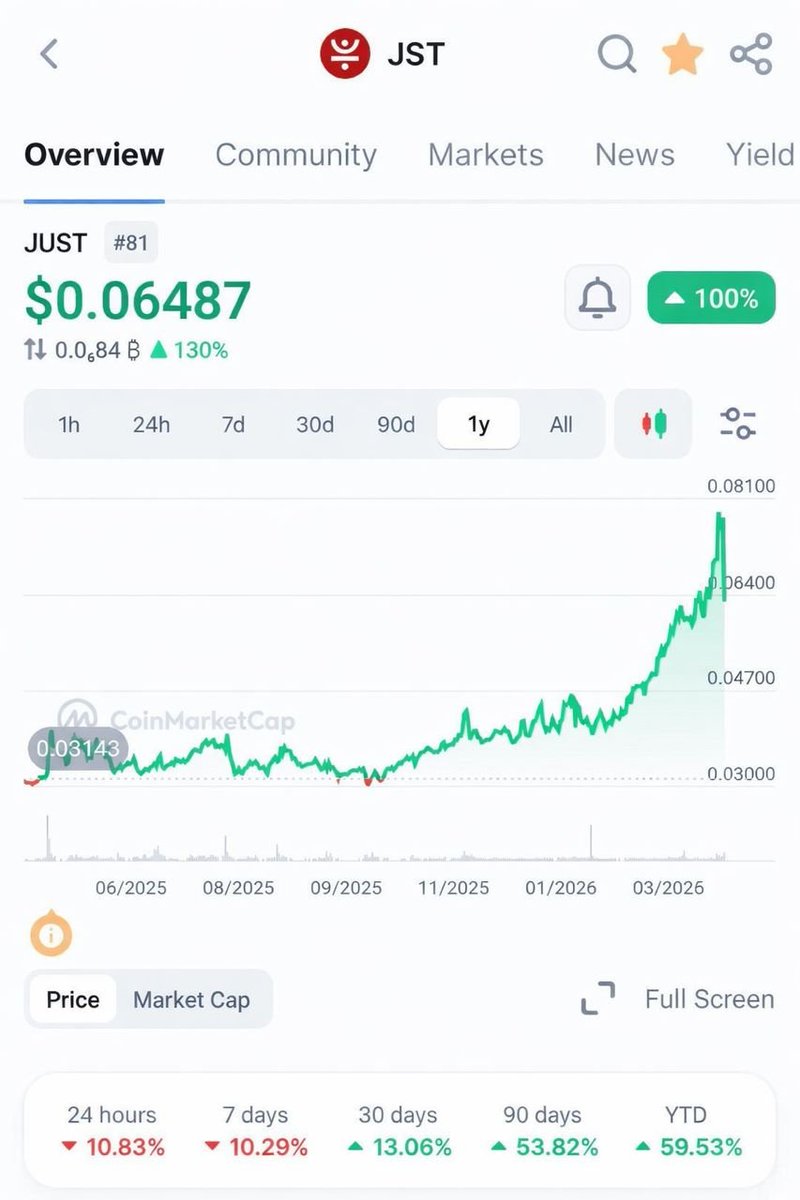Select the All time range
The image size is (800, 1200).
coord(561,424)
